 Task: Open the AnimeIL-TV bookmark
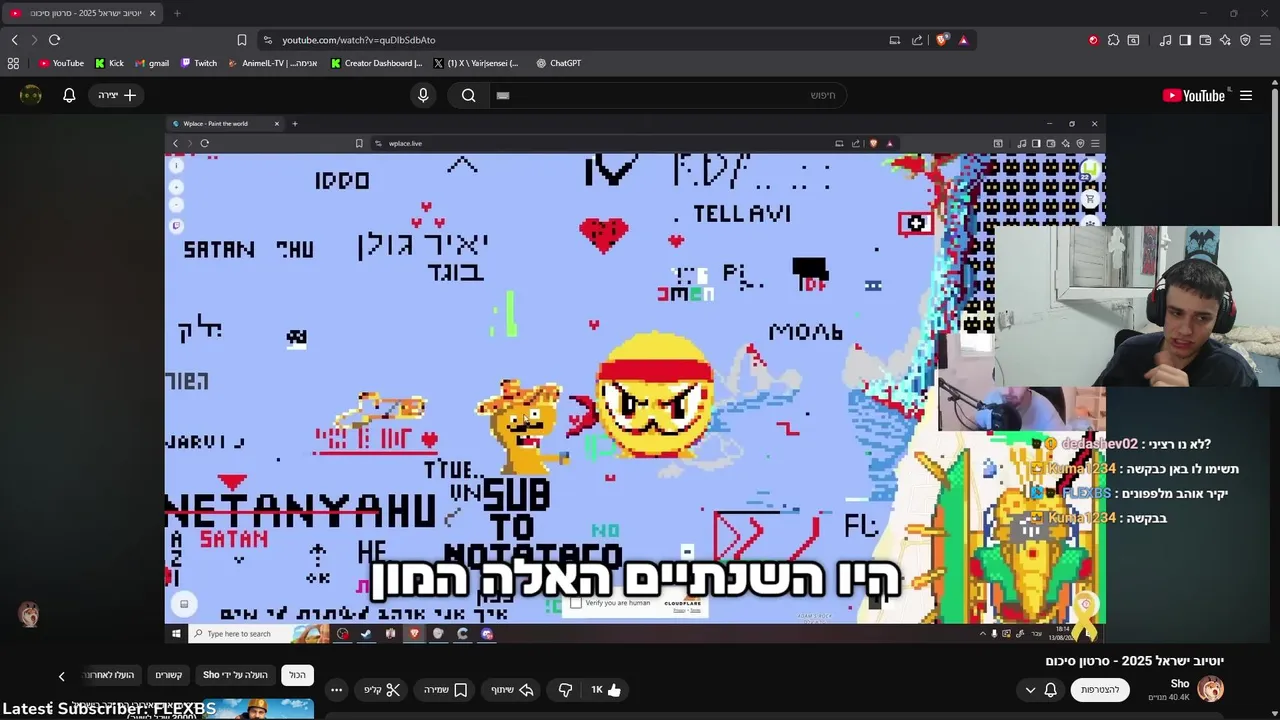pos(273,63)
